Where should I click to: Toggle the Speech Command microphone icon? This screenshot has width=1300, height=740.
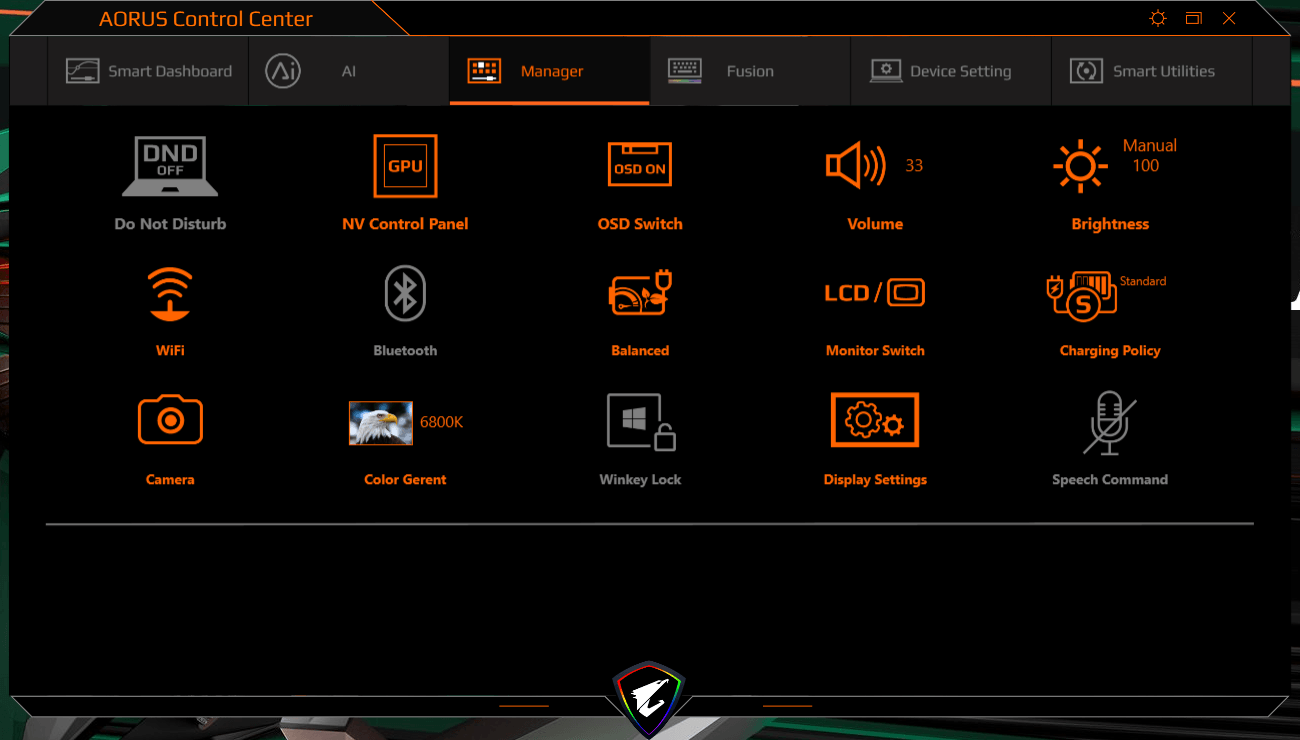(1110, 422)
